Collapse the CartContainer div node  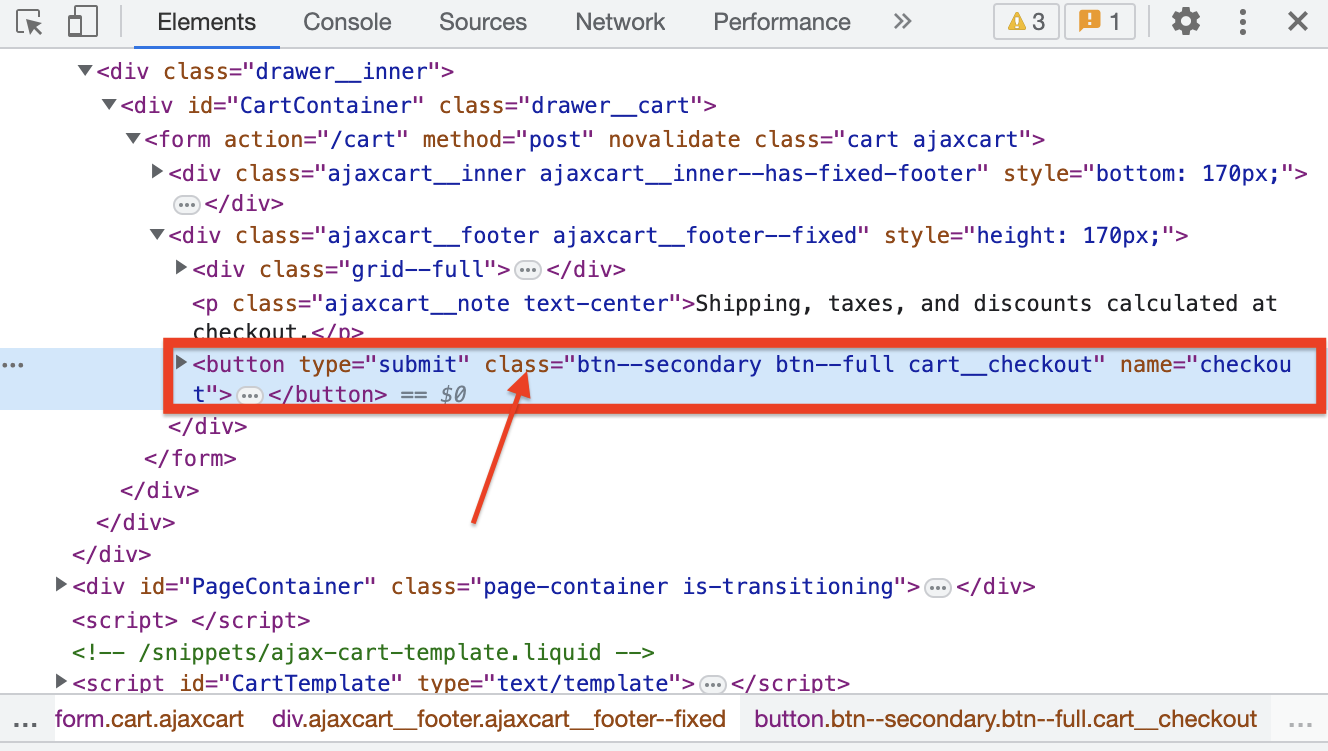(109, 105)
